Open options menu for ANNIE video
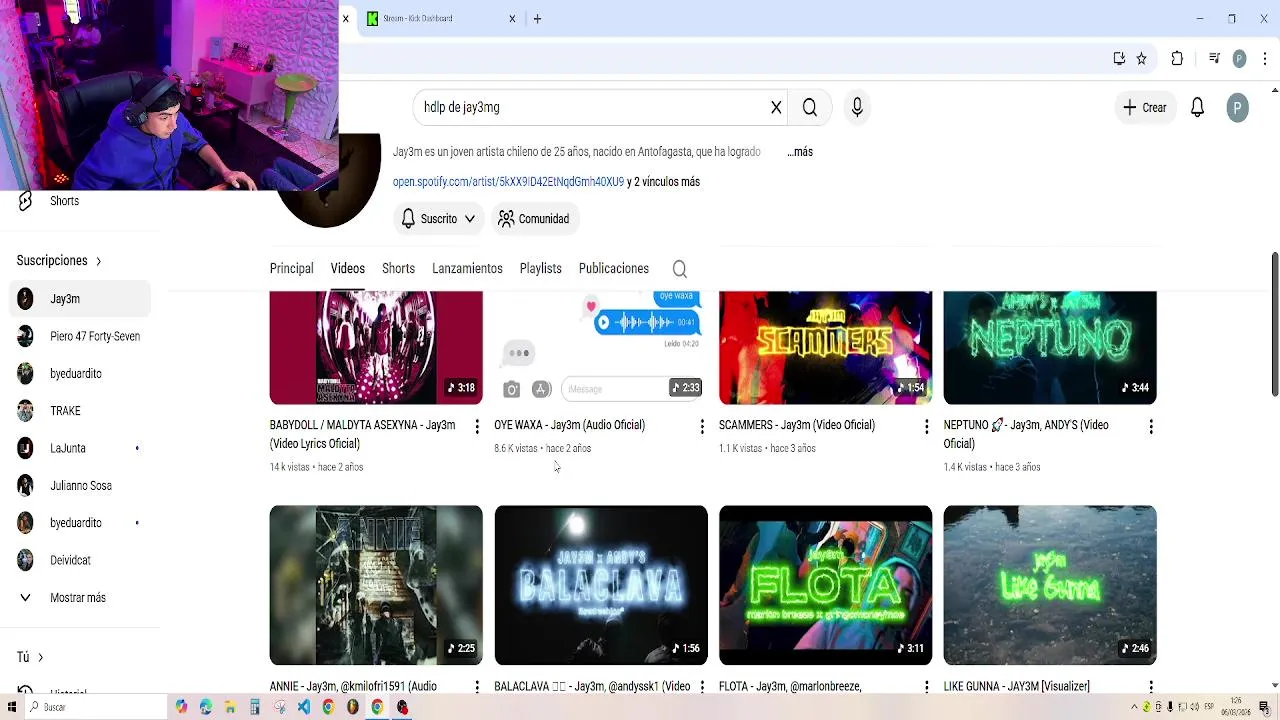The height and width of the screenshot is (720, 1280). (x=477, y=687)
